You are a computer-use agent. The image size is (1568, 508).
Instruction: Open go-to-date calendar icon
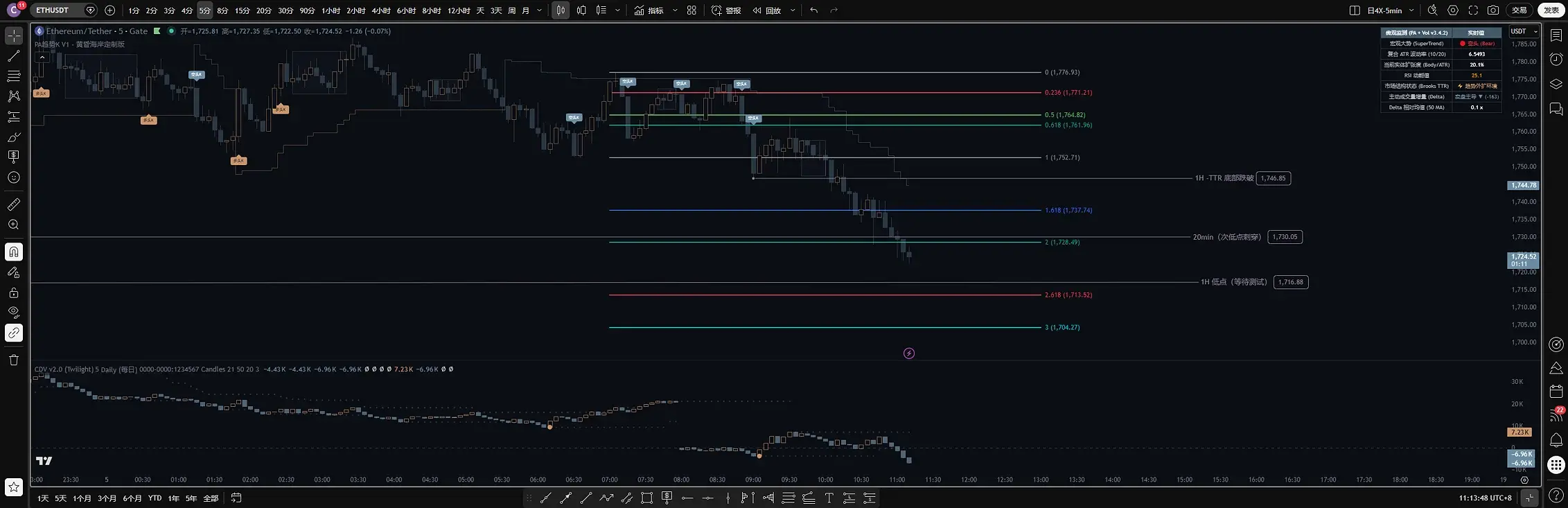(236, 498)
